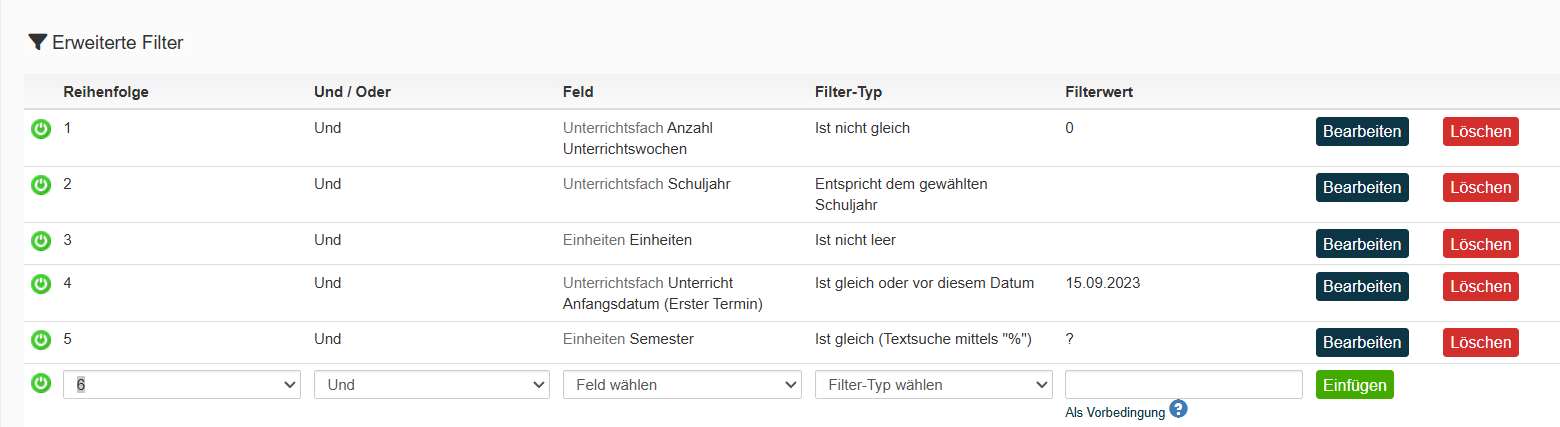
Task: Click the text Ist gleich oder vor diesem Datum
Action: pos(924,283)
